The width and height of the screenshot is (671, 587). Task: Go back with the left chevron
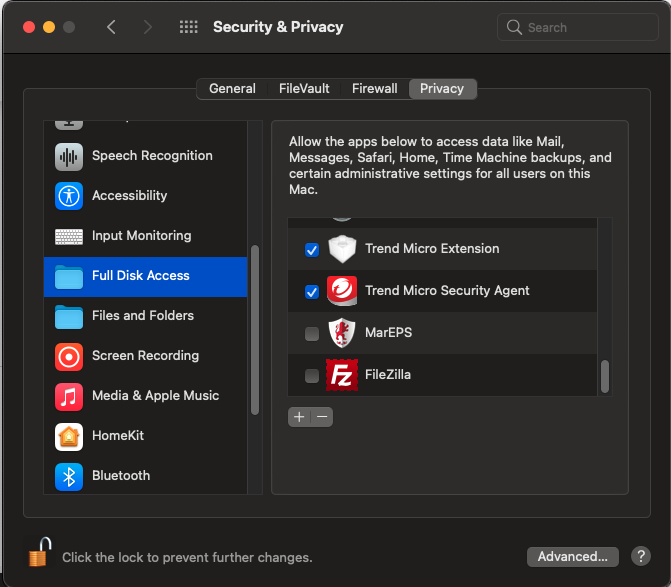point(111,27)
